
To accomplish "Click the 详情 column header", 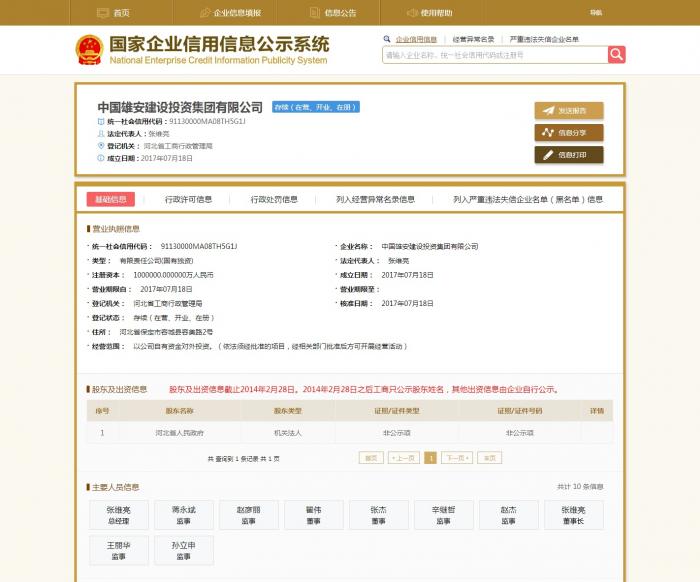I will click(x=597, y=411).
